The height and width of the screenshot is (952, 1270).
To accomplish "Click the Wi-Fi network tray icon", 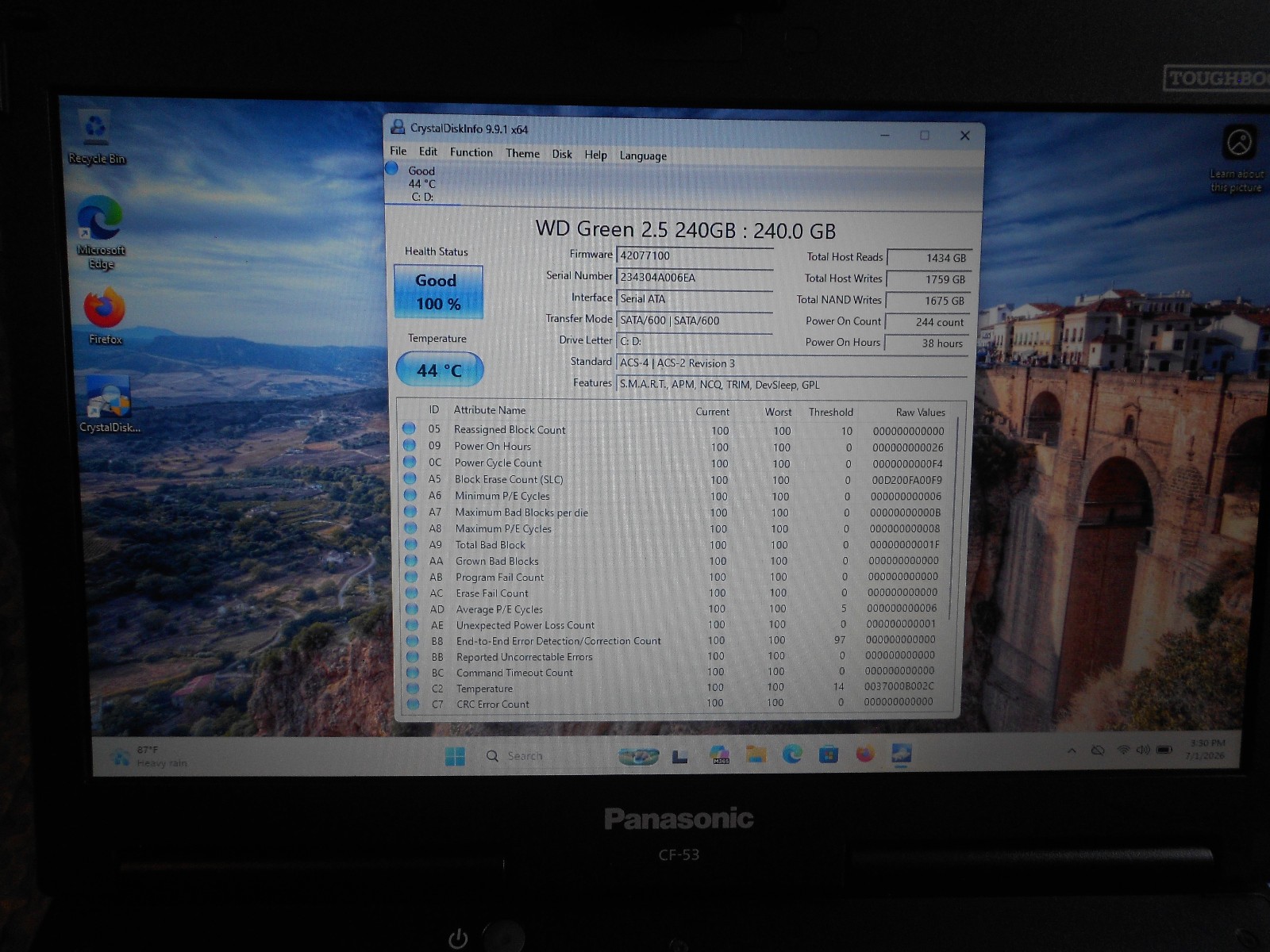I will pos(1122,750).
